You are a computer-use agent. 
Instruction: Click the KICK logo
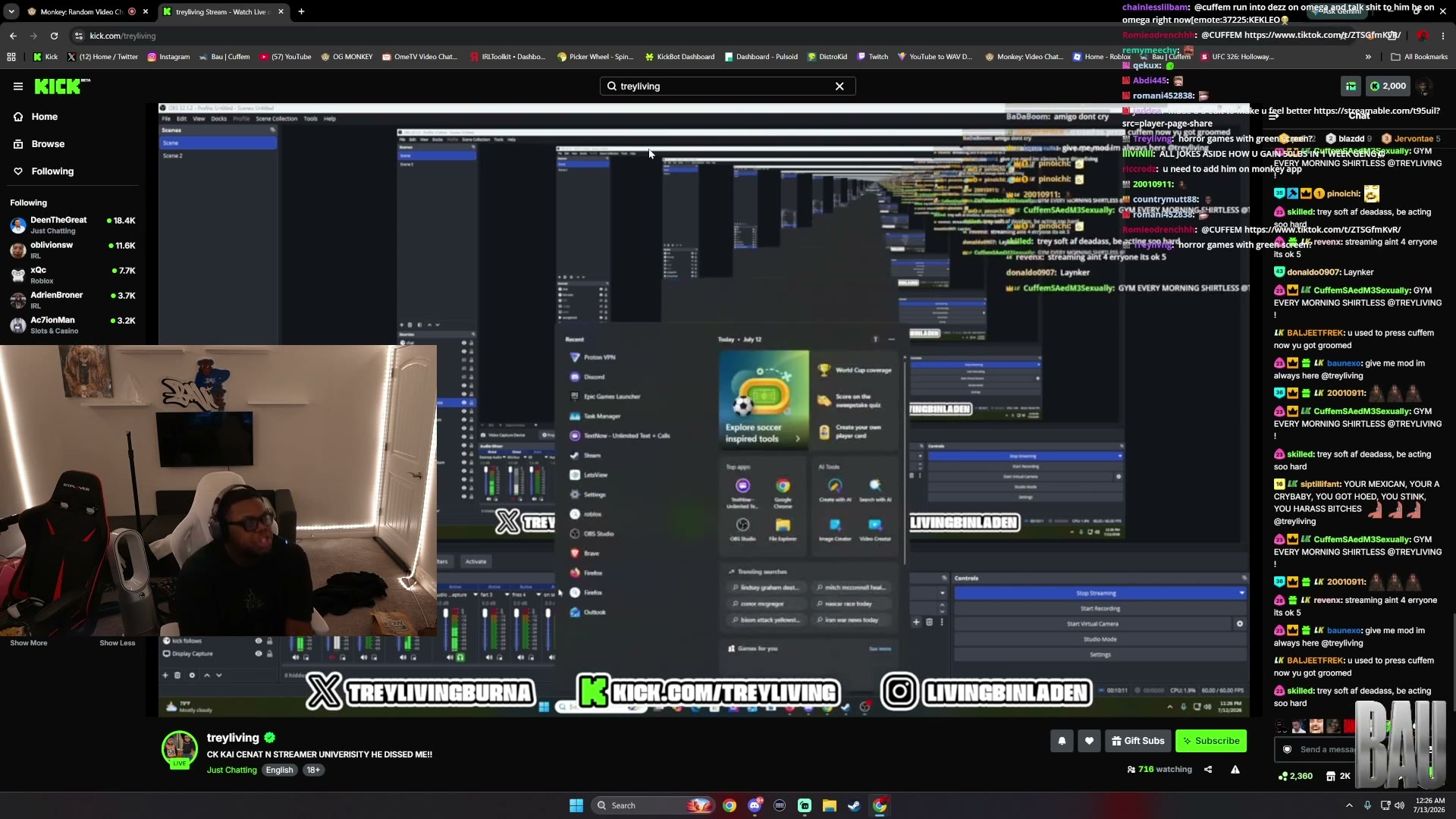click(61, 86)
